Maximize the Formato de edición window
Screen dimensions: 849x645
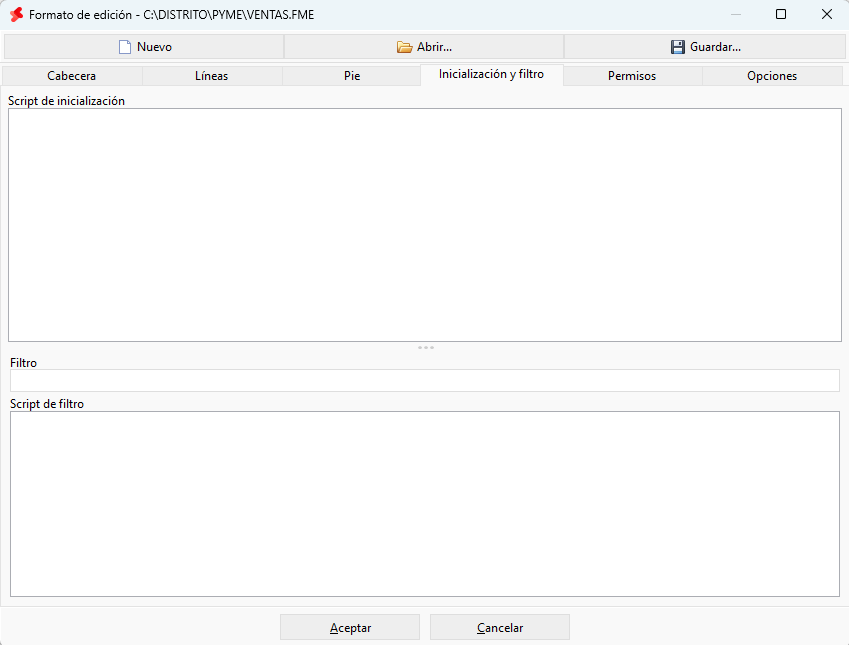point(781,15)
